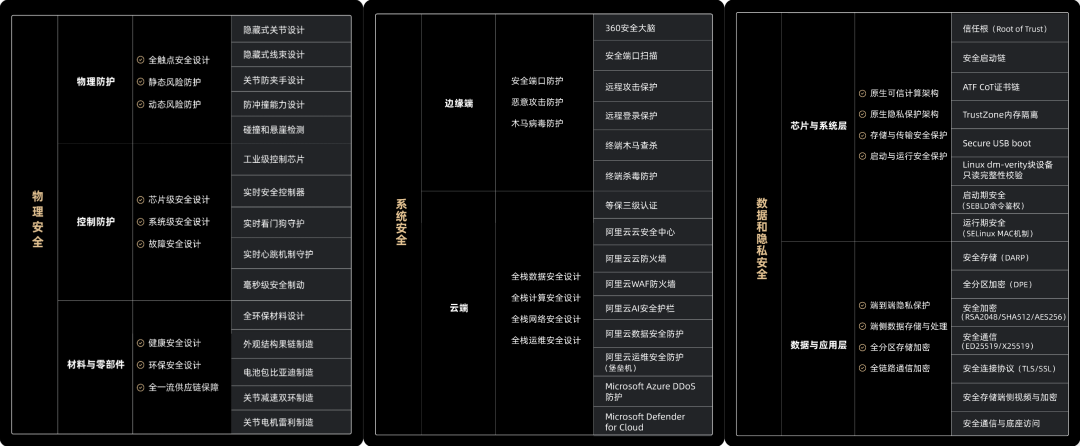
Task: Click the check icon beside 全分区存储加密
Action: pos(862,348)
